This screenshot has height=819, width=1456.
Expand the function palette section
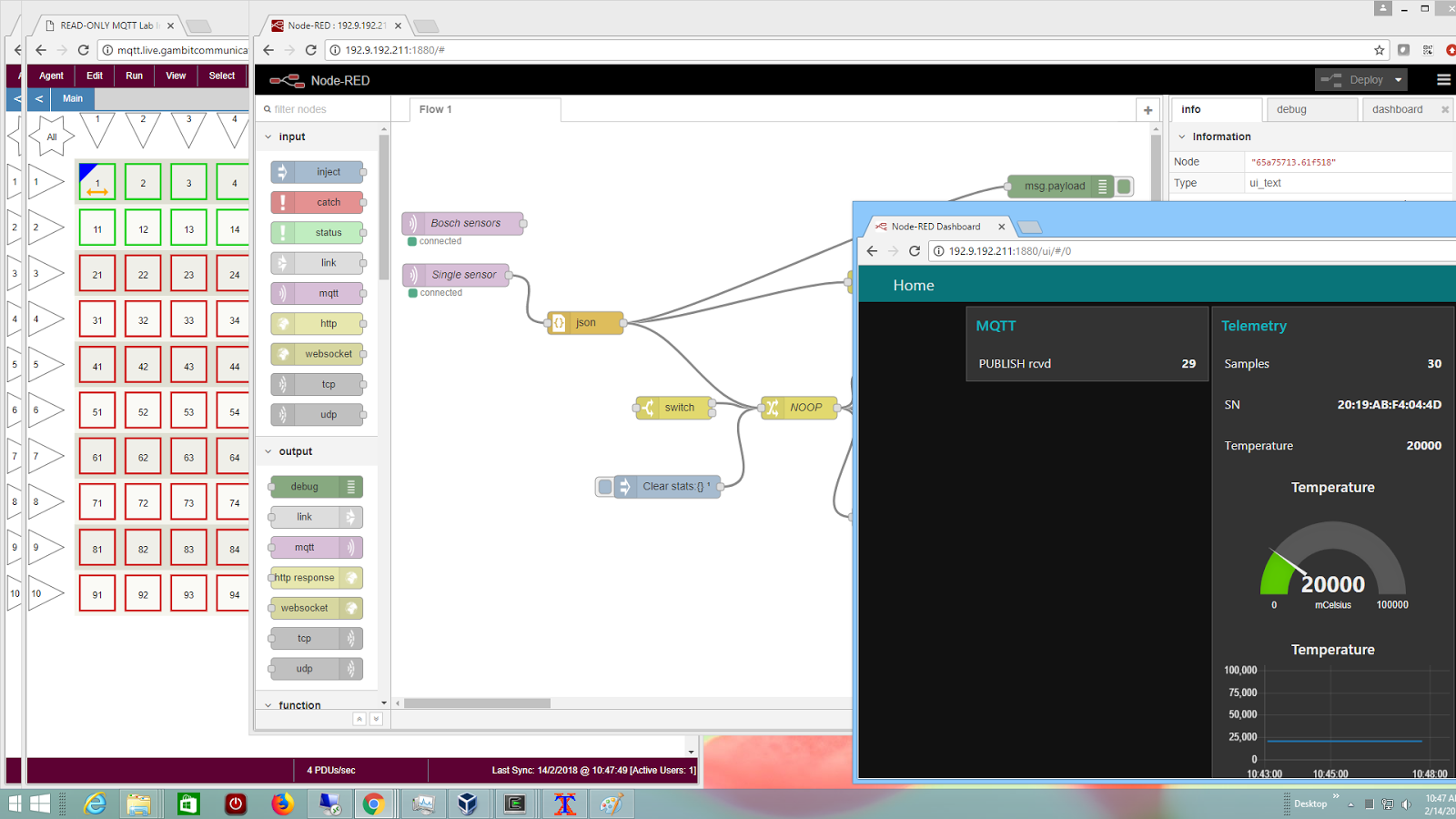coord(267,704)
